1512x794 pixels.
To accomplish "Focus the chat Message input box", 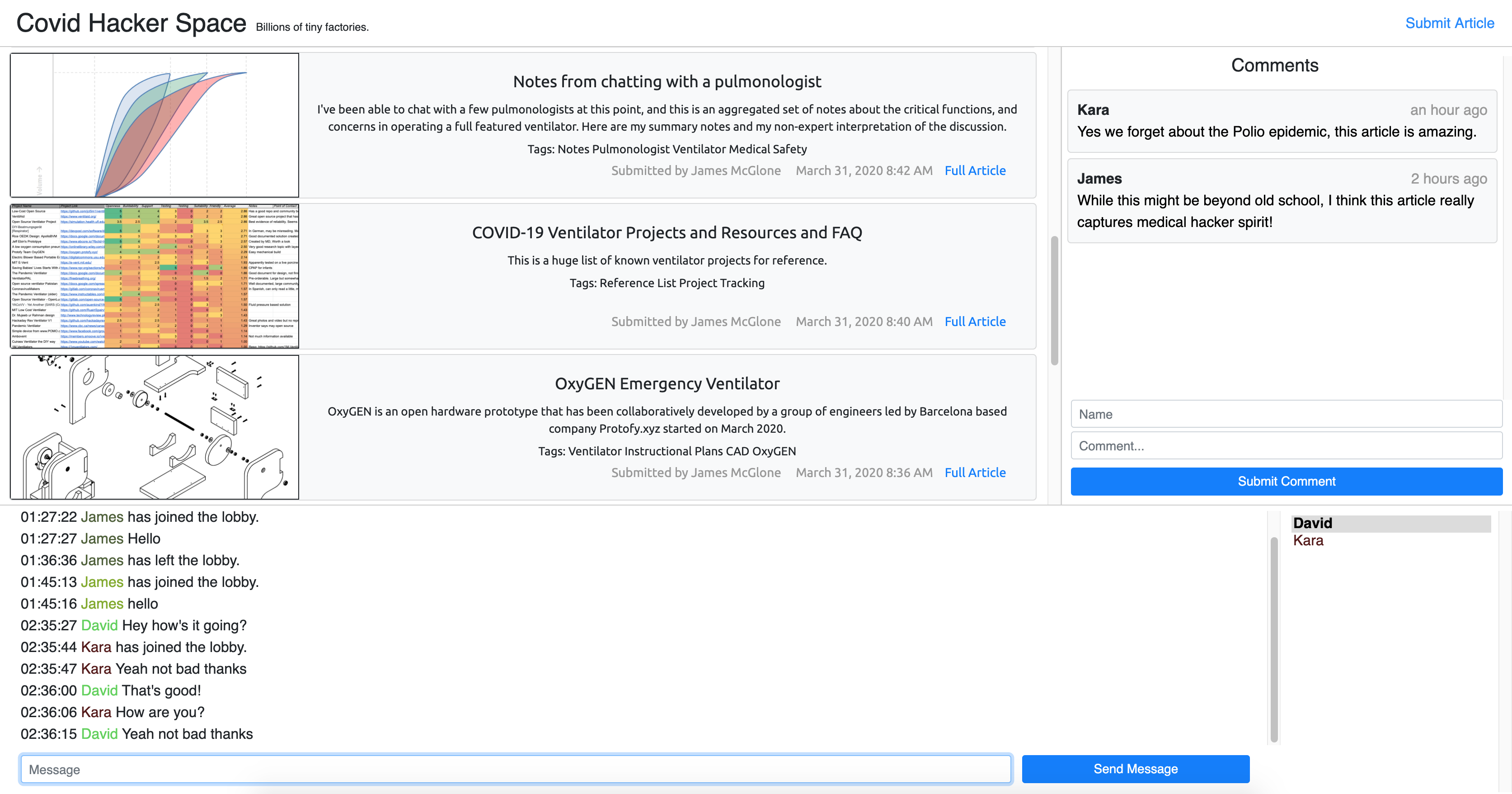I will click(515, 769).
